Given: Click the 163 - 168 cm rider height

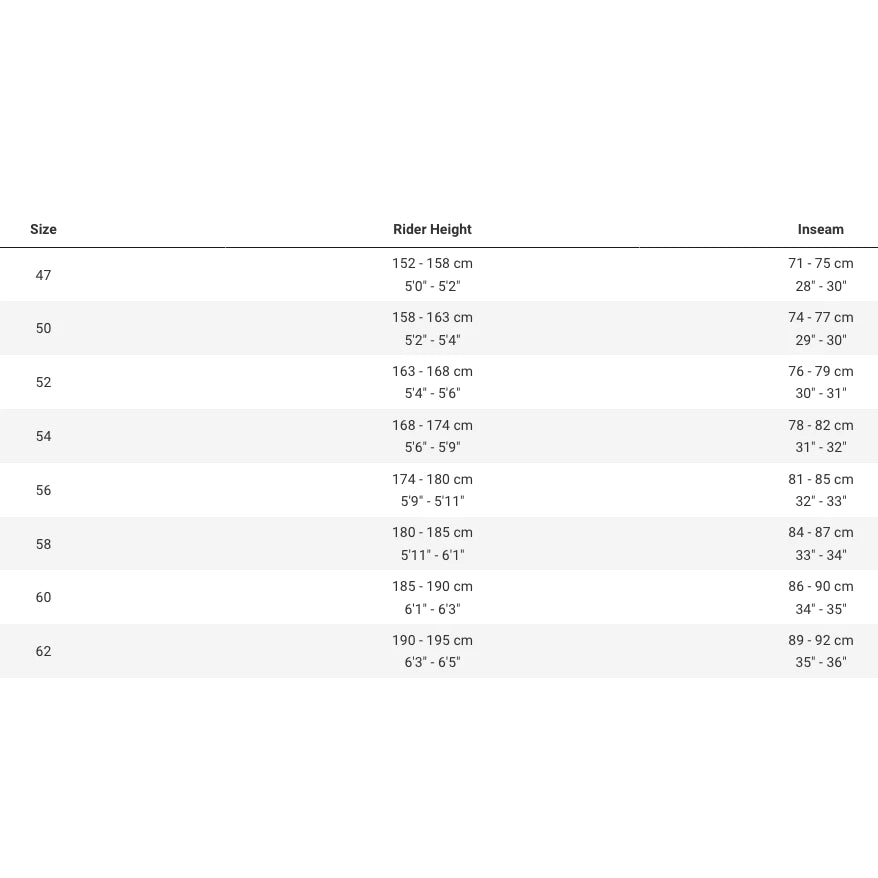Looking at the screenshot, I should click(432, 371).
